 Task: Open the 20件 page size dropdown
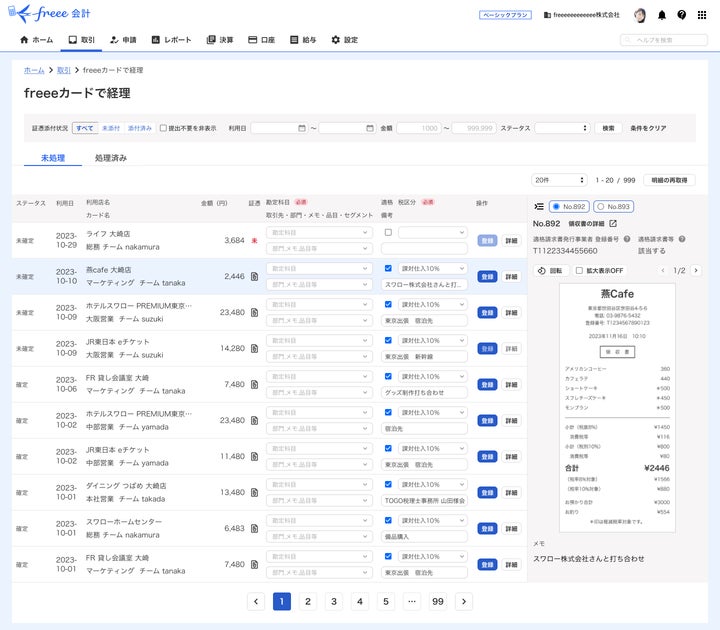tap(558, 180)
